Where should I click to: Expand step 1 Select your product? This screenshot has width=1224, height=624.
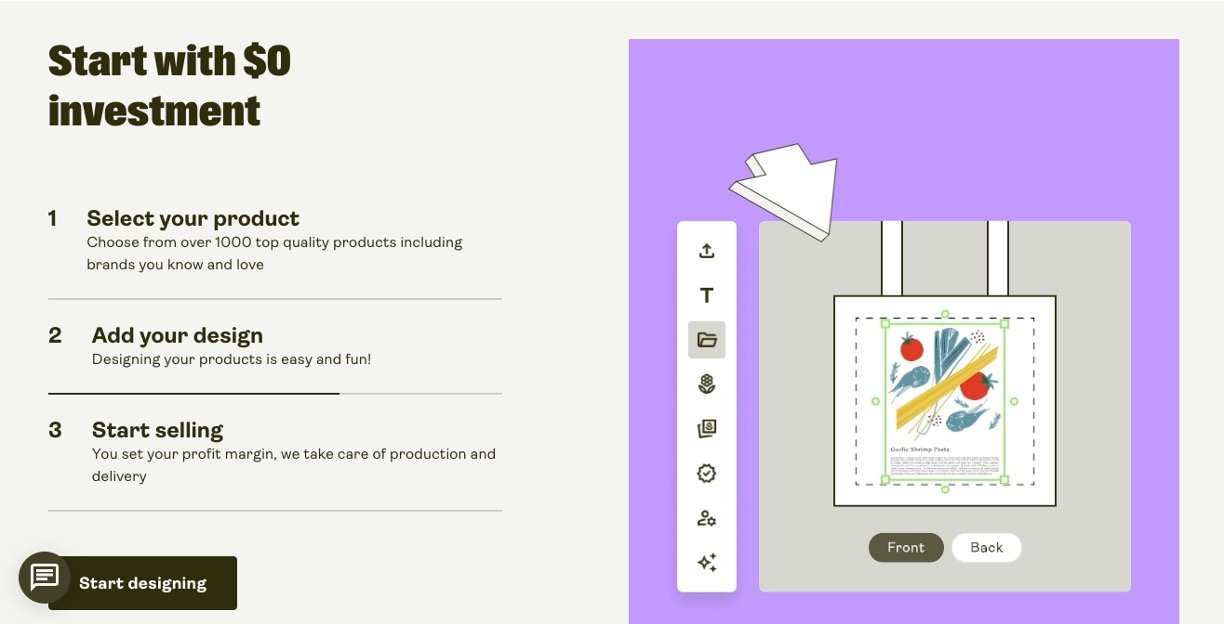[x=193, y=218]
